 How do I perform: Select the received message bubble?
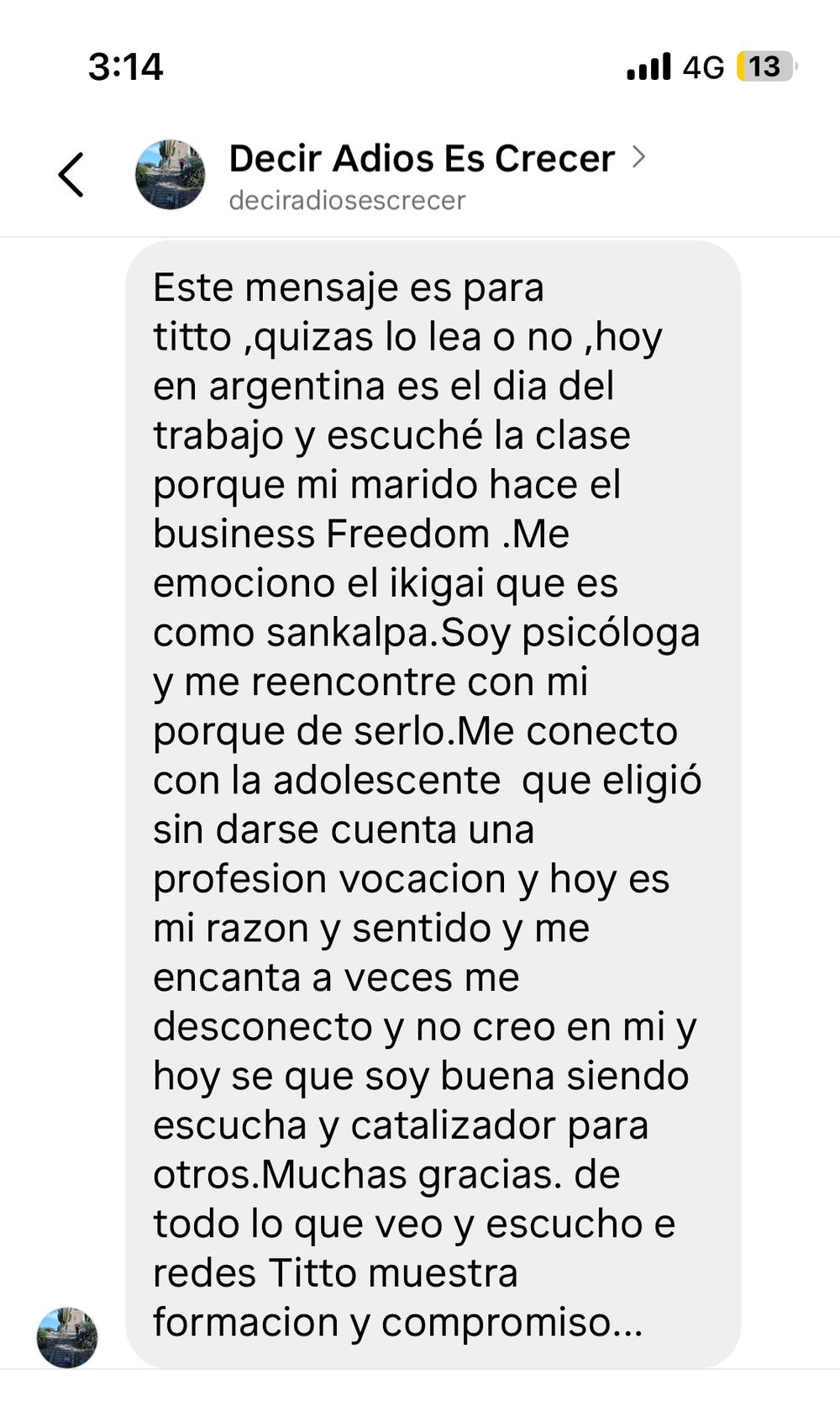(x=433, y=804)
